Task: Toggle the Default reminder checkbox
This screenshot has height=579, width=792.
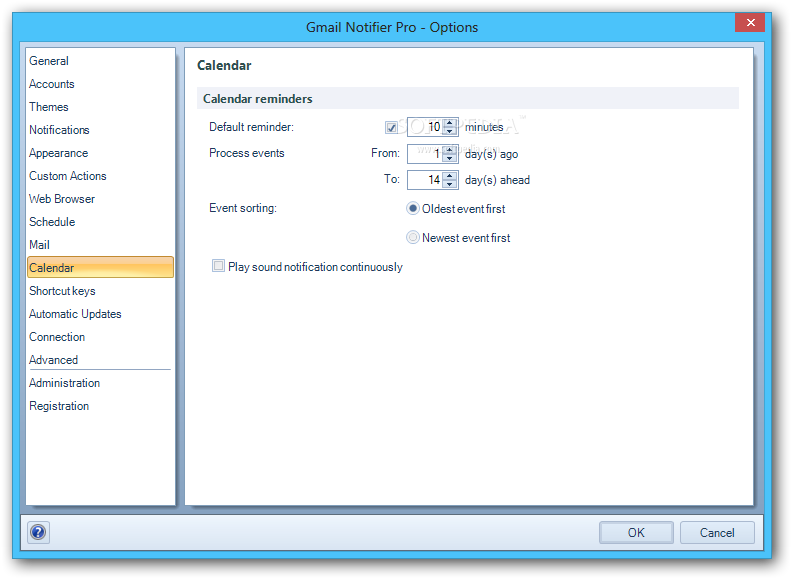Action: pyautogui.click(x=391, y=127)
